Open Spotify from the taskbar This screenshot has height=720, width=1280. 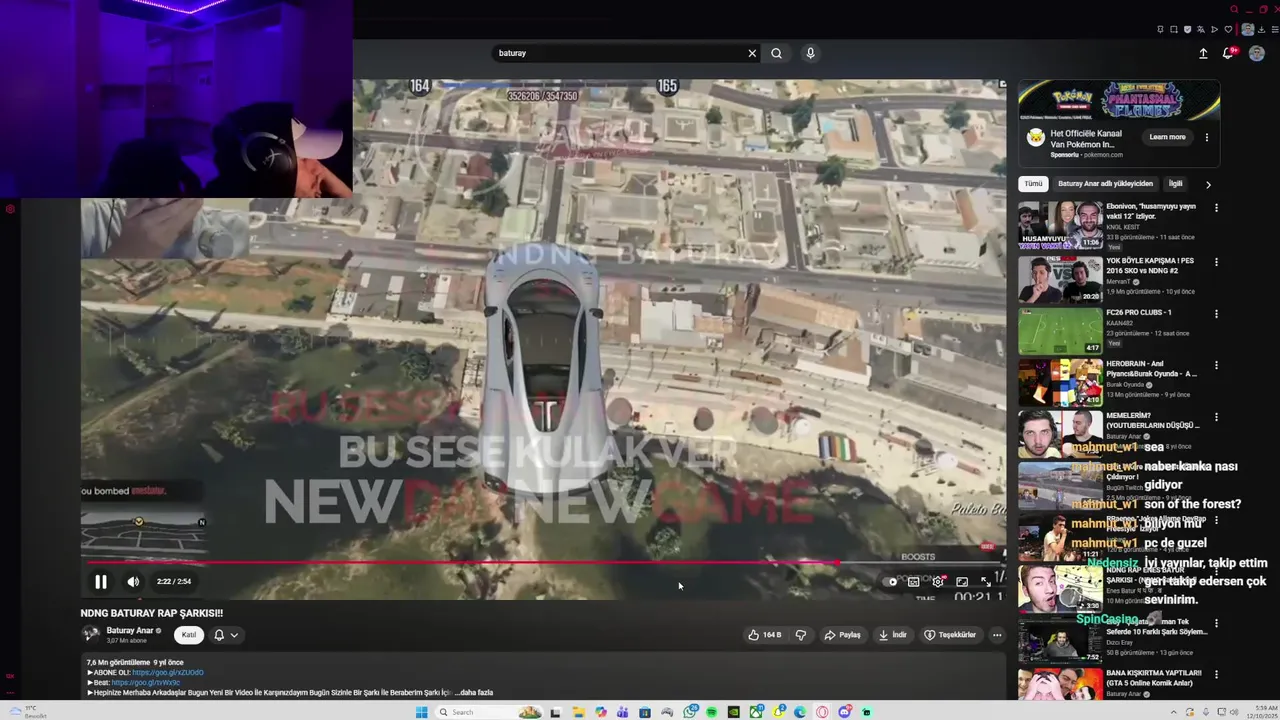(711, 712)
